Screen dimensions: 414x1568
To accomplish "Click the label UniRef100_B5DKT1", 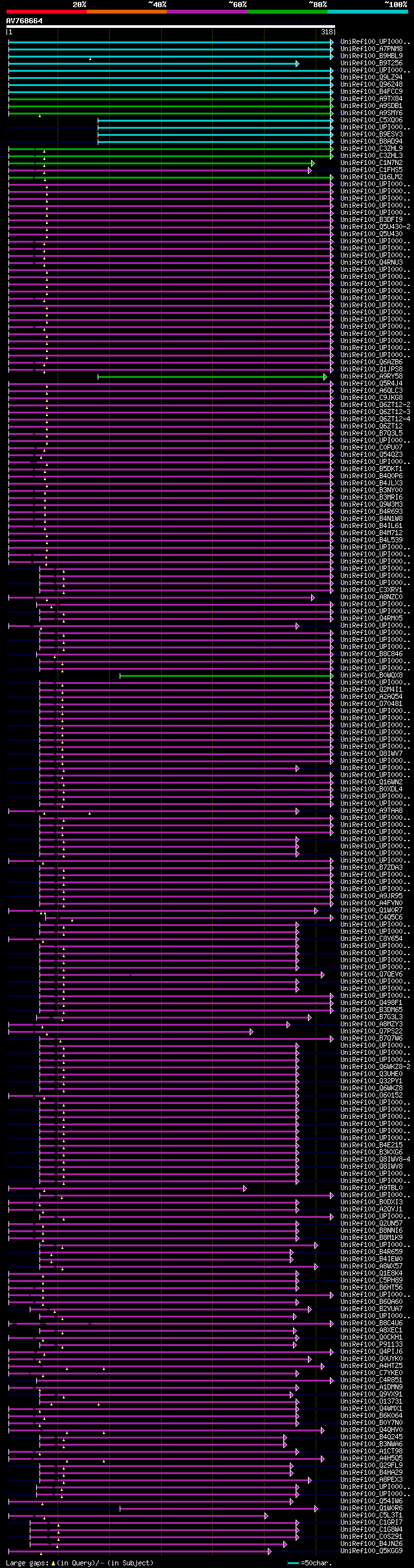I will 371,469.
